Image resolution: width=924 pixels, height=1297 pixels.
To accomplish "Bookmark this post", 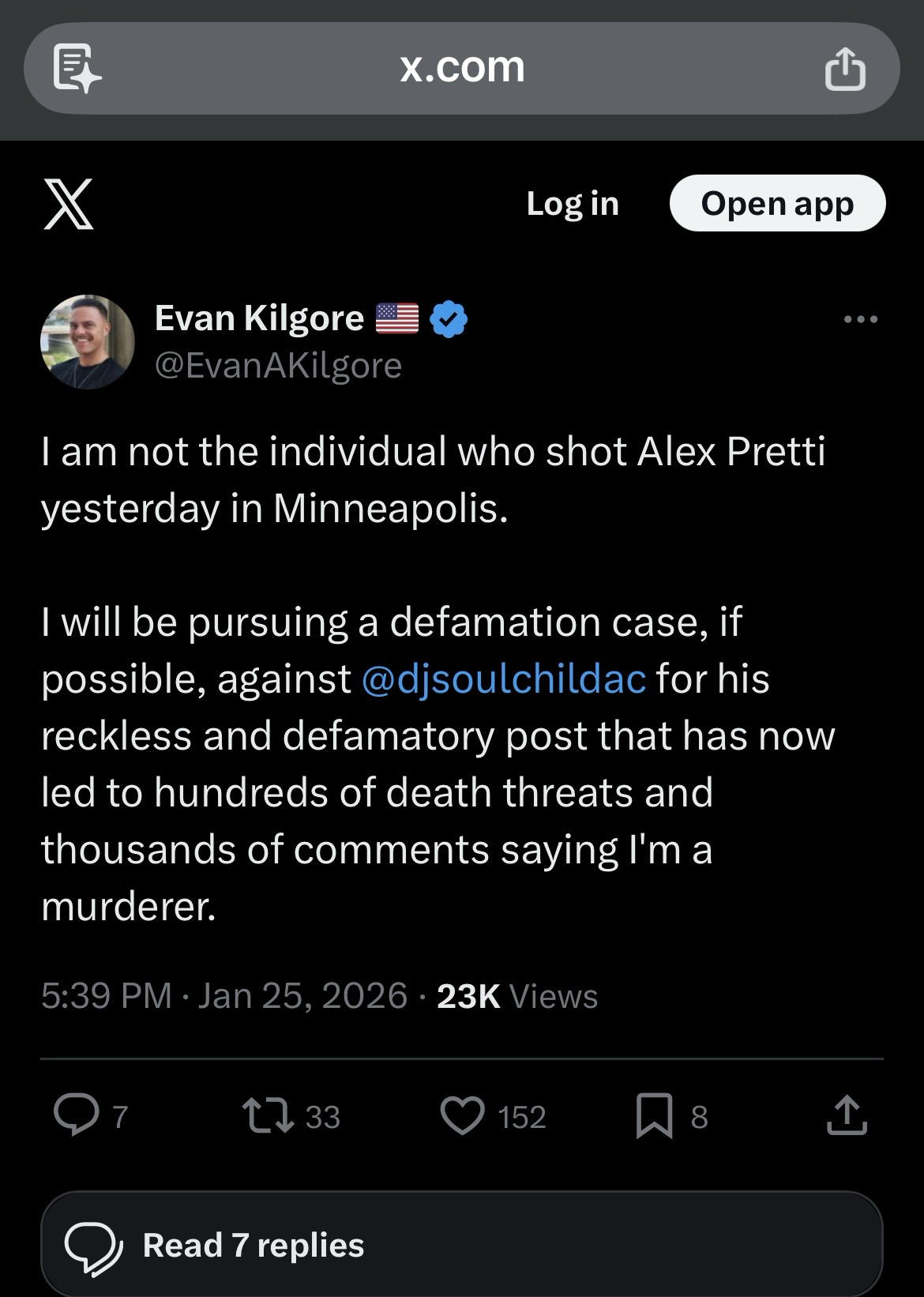I will point(654,1115).
